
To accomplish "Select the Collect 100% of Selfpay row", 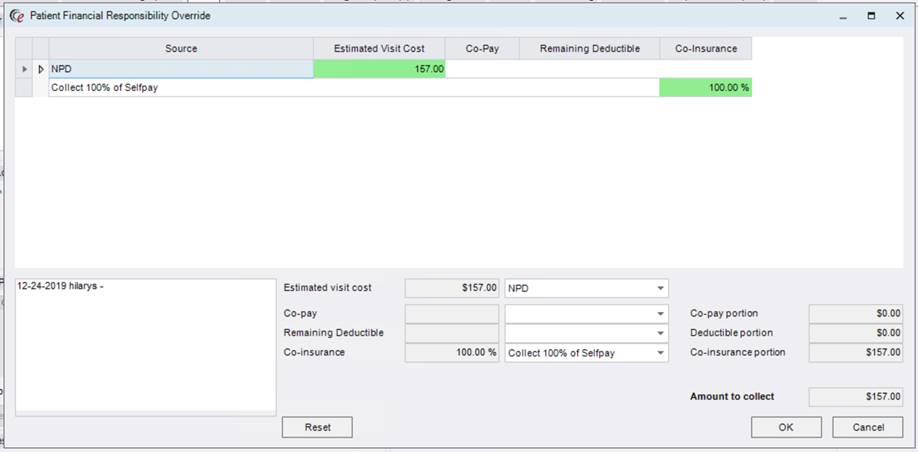I will [x=300, y=88].
